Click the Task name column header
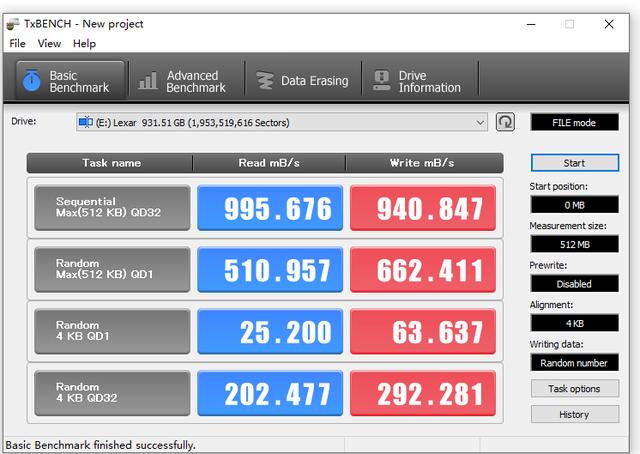 click(110, 163)
